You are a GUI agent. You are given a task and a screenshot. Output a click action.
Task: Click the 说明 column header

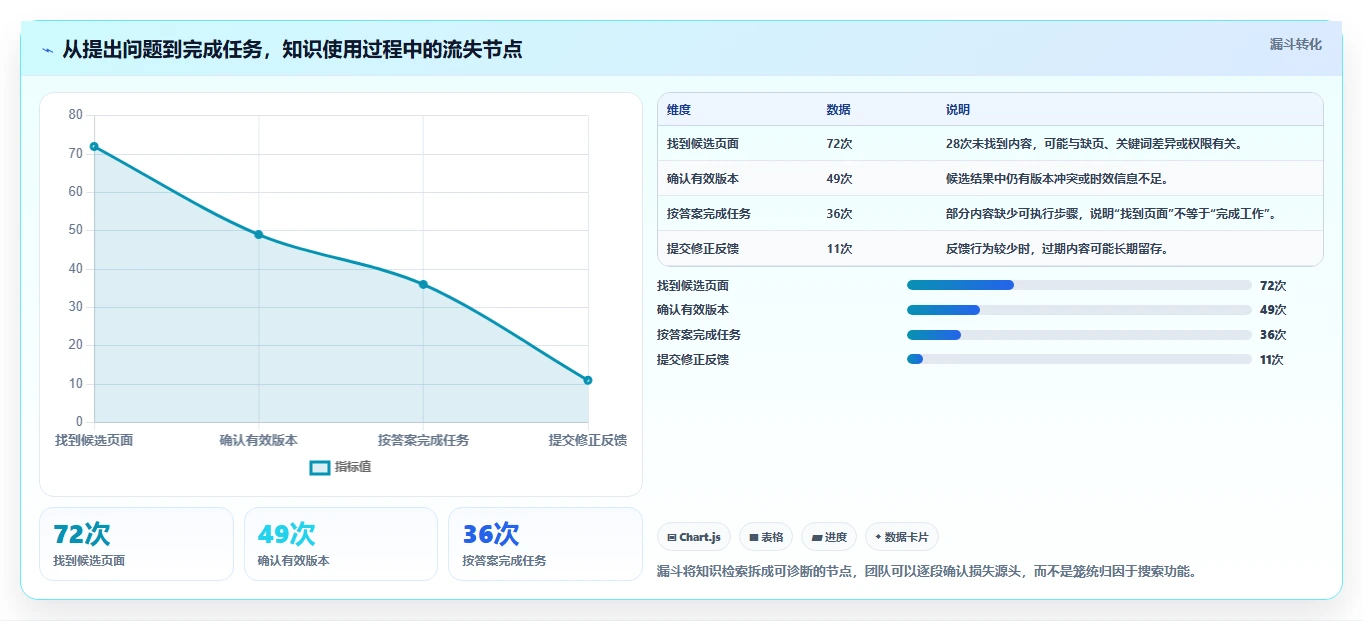(958, 110)
